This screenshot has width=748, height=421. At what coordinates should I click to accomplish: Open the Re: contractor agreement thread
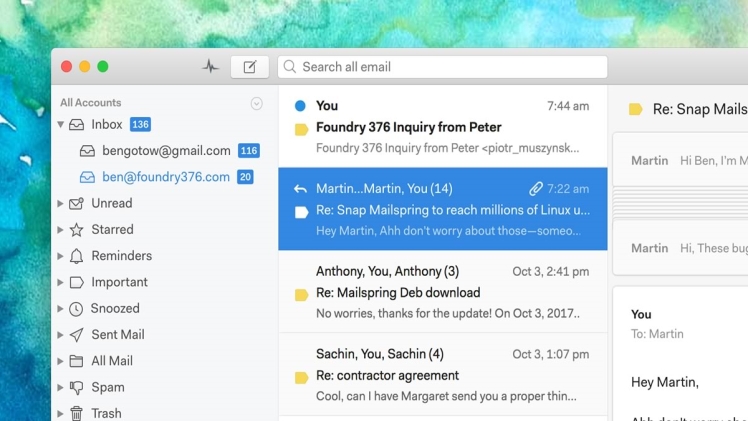(x=443, y=375)
